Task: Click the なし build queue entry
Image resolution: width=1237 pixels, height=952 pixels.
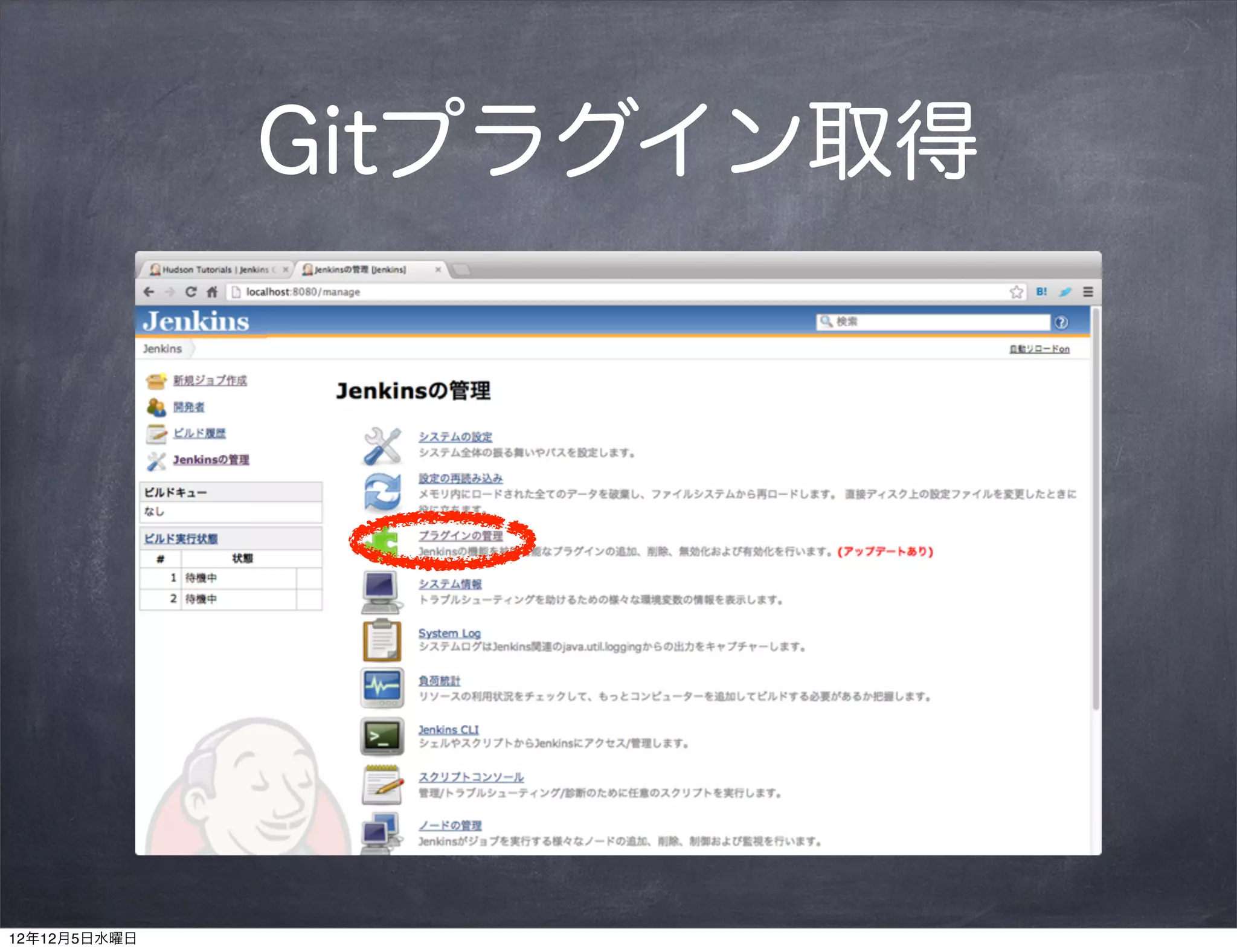Action: click(154, 512)
